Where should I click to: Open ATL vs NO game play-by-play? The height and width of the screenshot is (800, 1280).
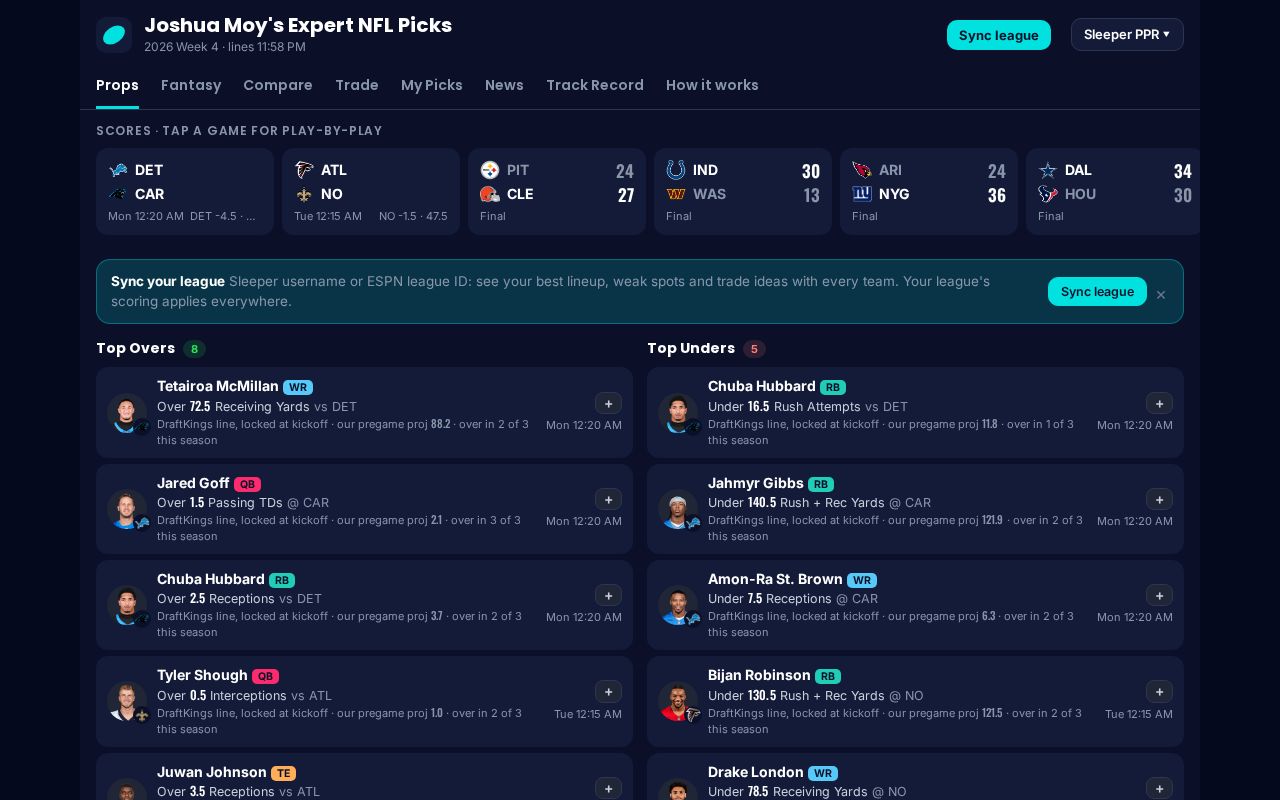point(371,191)
